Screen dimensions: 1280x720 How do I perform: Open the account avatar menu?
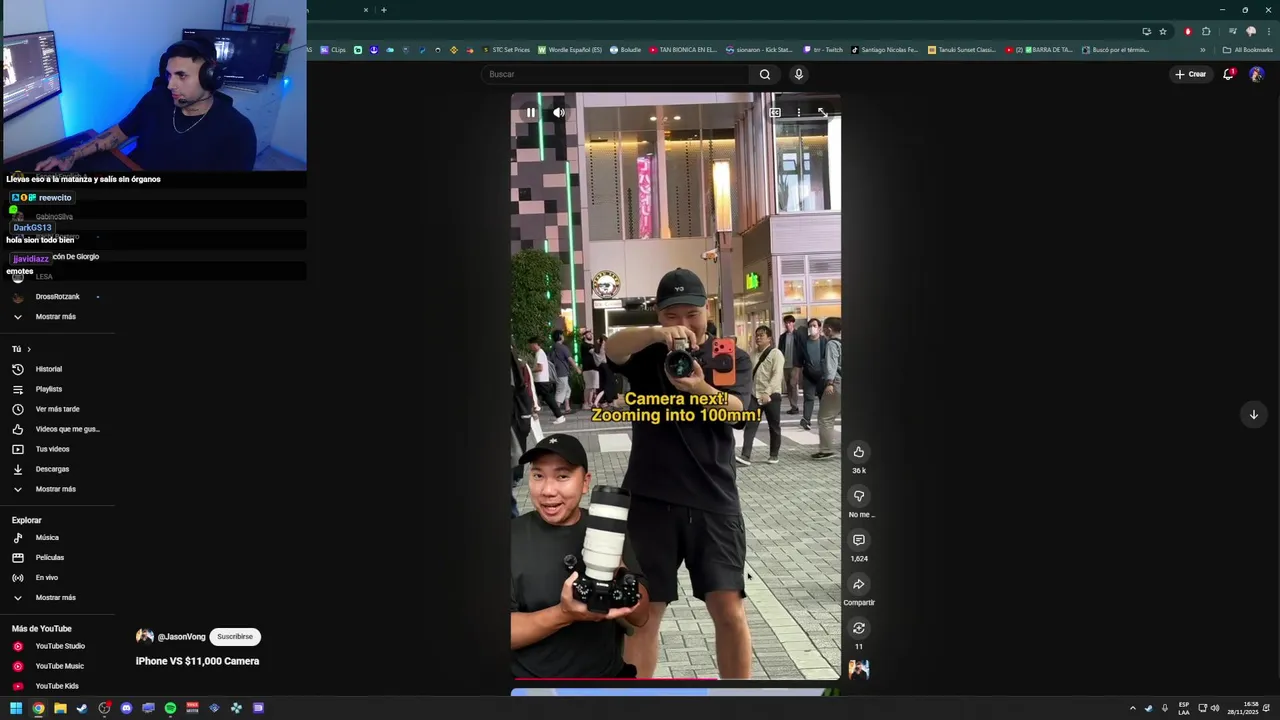[x=1257, y=74]
